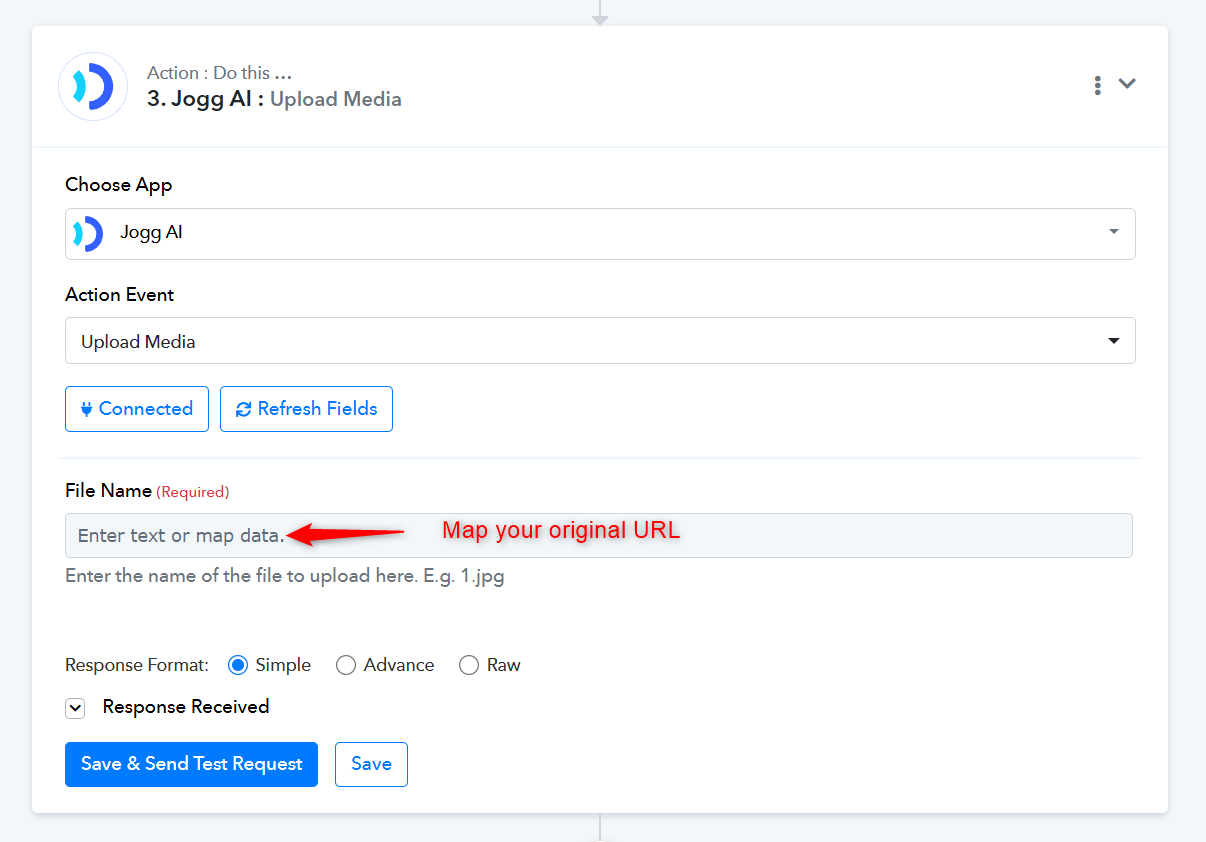Screen dimensions: 1206x842
Task: Click the step title '3. Jogg AI : Upload Media'
Action: (274, 99)
